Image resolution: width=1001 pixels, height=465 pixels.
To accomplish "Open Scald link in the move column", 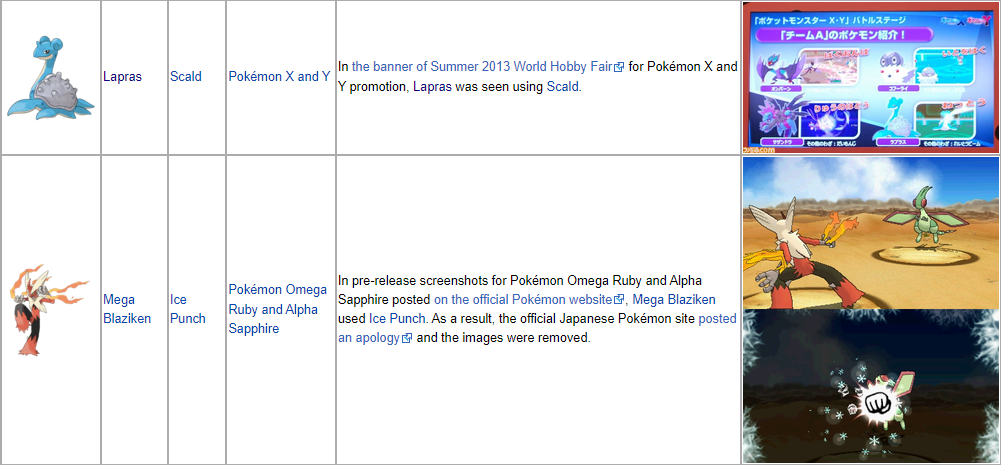I will click(185, 76).
